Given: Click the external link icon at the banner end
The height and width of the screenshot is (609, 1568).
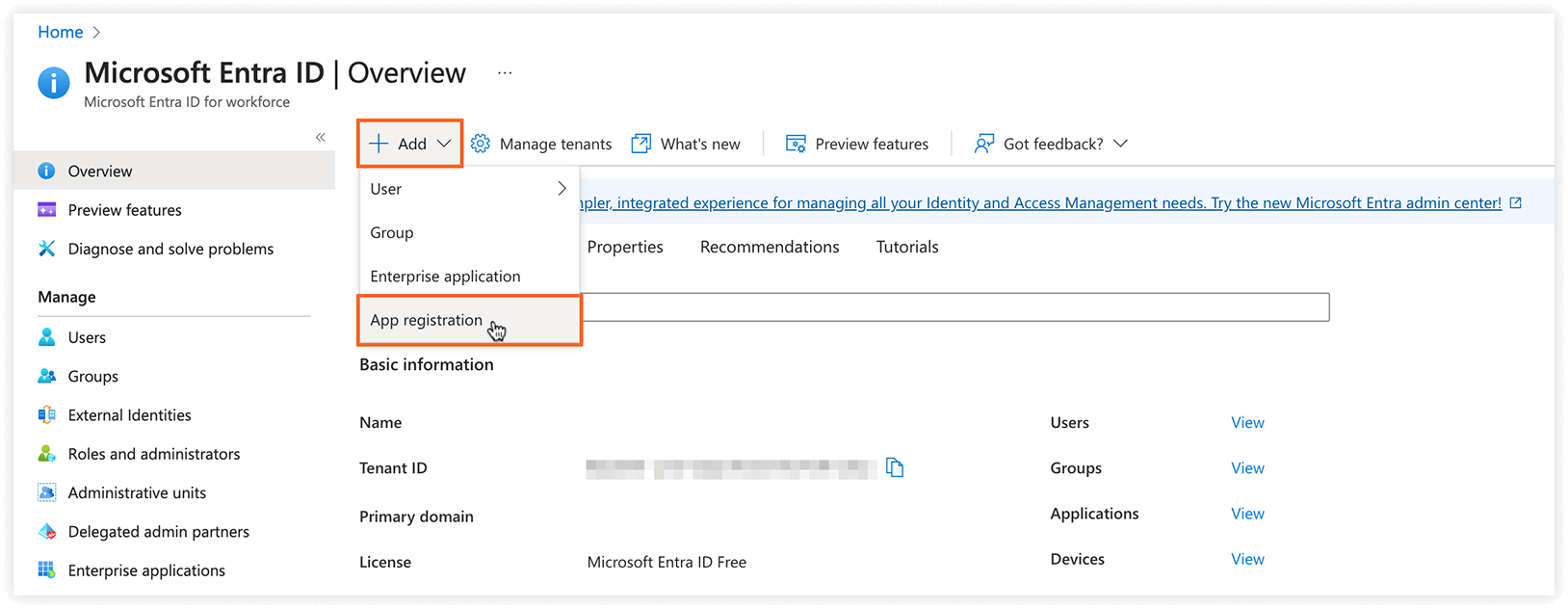Looking at the screenshot, I should [1516, 202].
